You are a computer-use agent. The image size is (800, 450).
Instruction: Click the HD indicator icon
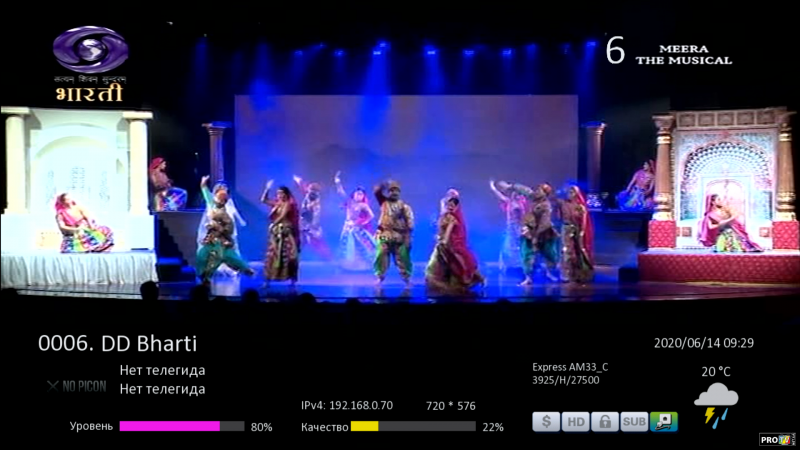click(x=575, y=422)
